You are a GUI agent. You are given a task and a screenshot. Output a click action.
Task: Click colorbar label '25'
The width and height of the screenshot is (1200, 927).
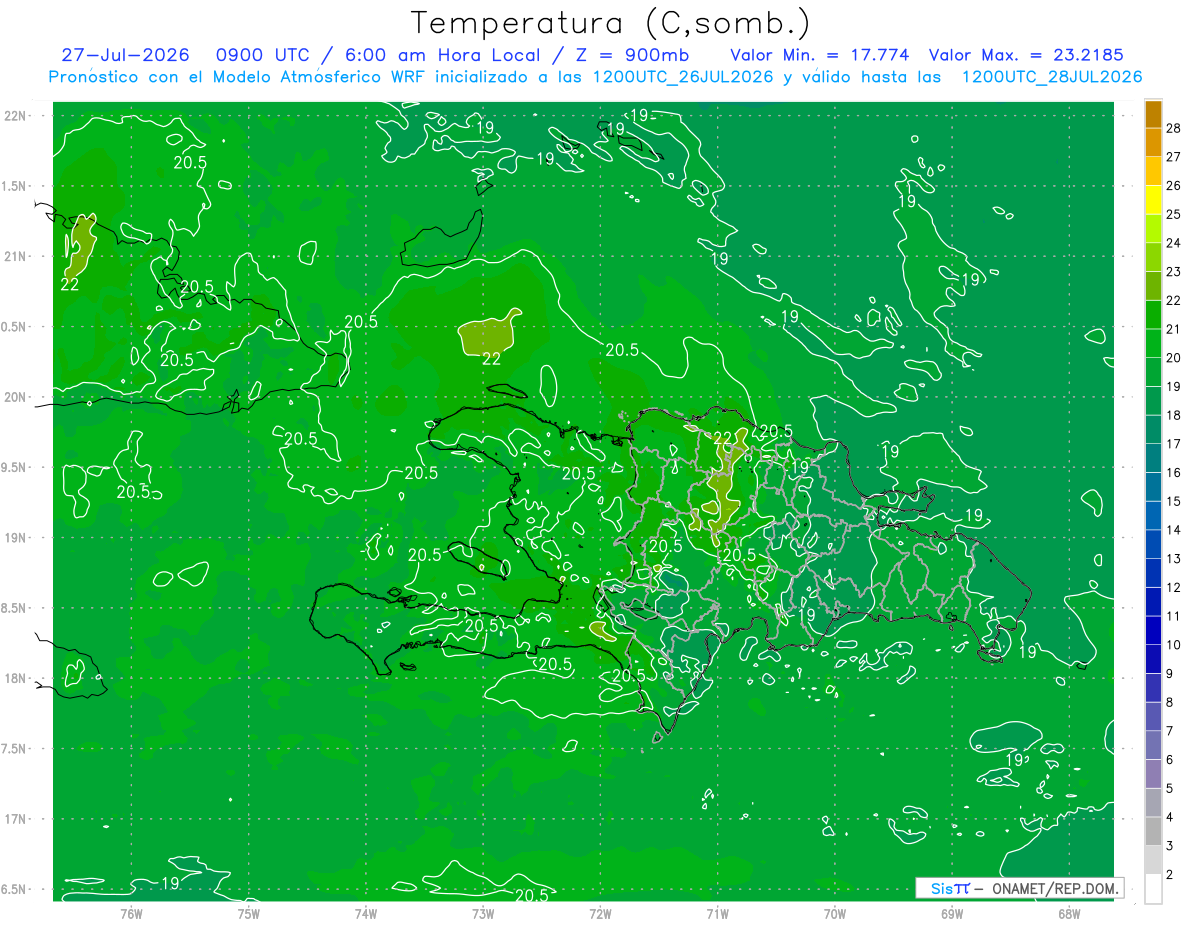(x=1173, y=214)
